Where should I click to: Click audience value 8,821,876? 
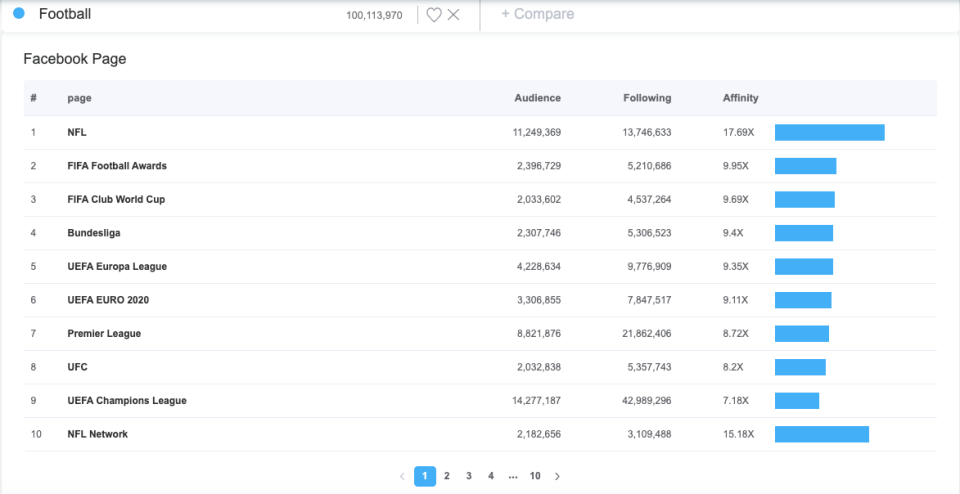pos(539,334)
